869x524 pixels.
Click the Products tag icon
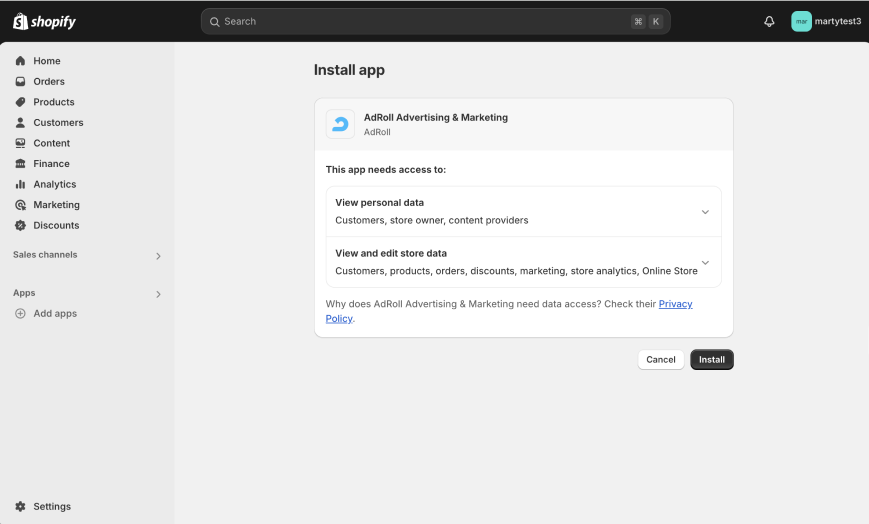(x=20, y=102)
